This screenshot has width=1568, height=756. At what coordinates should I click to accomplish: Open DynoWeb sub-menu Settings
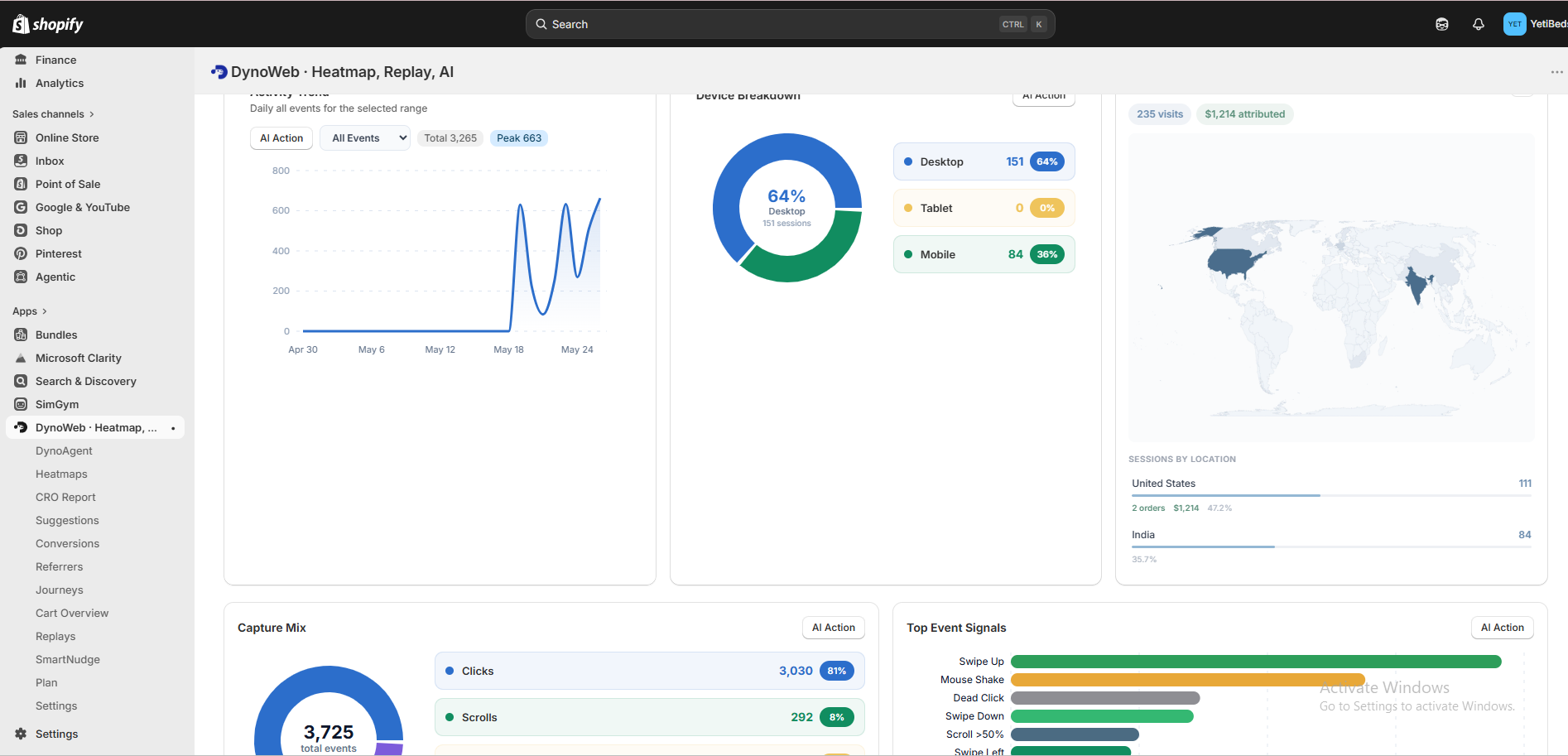(56, 705)
